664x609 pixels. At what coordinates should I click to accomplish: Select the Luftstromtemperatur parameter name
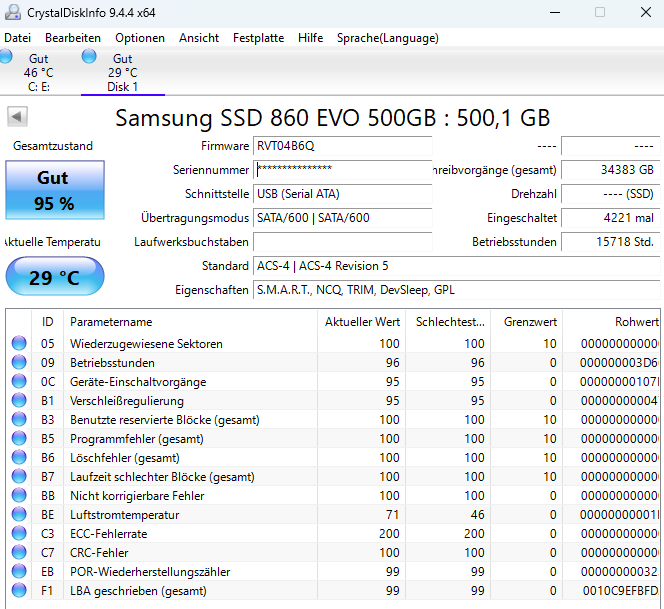[x=124, y=515]
